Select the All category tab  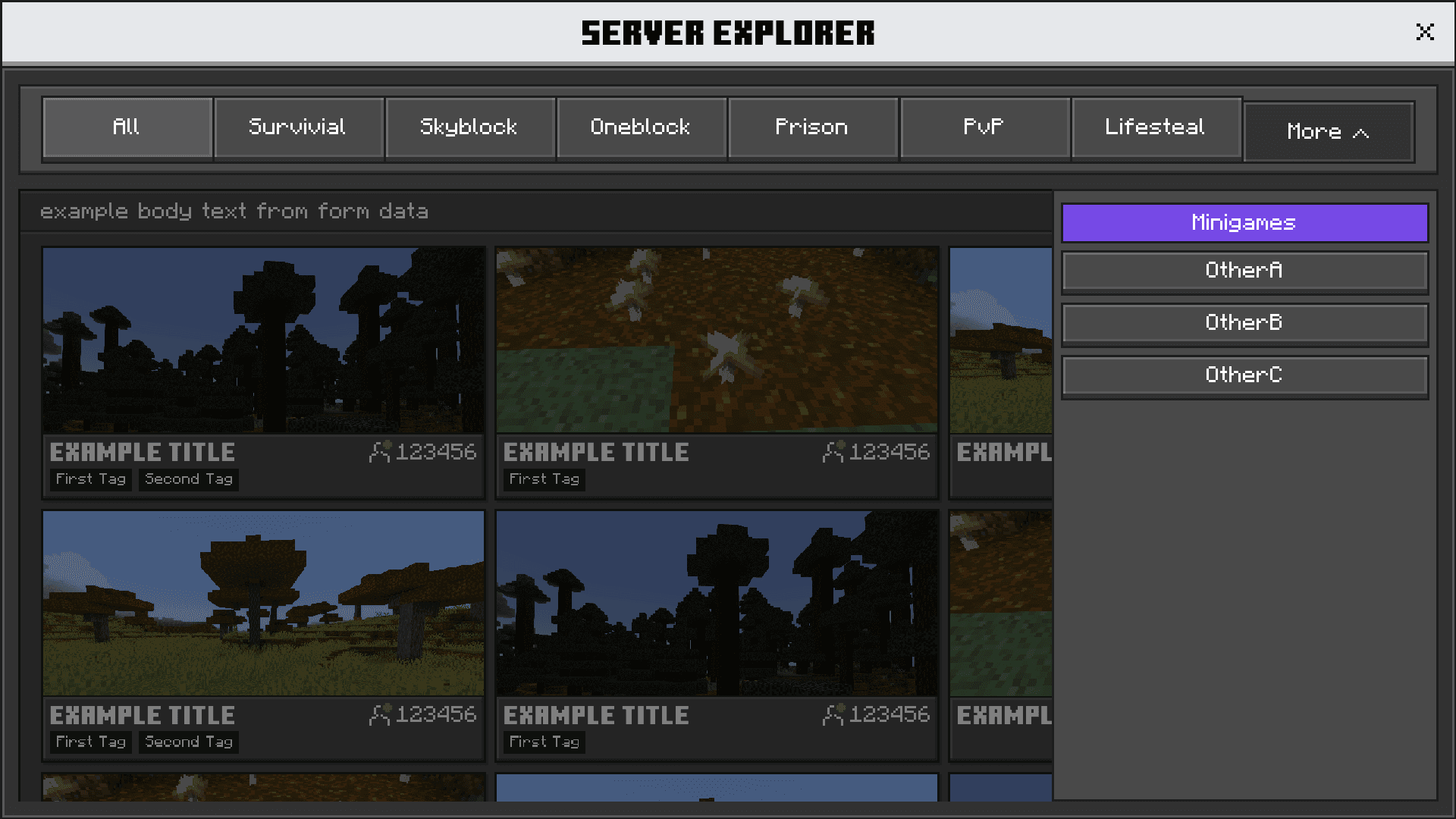(127, 127)
